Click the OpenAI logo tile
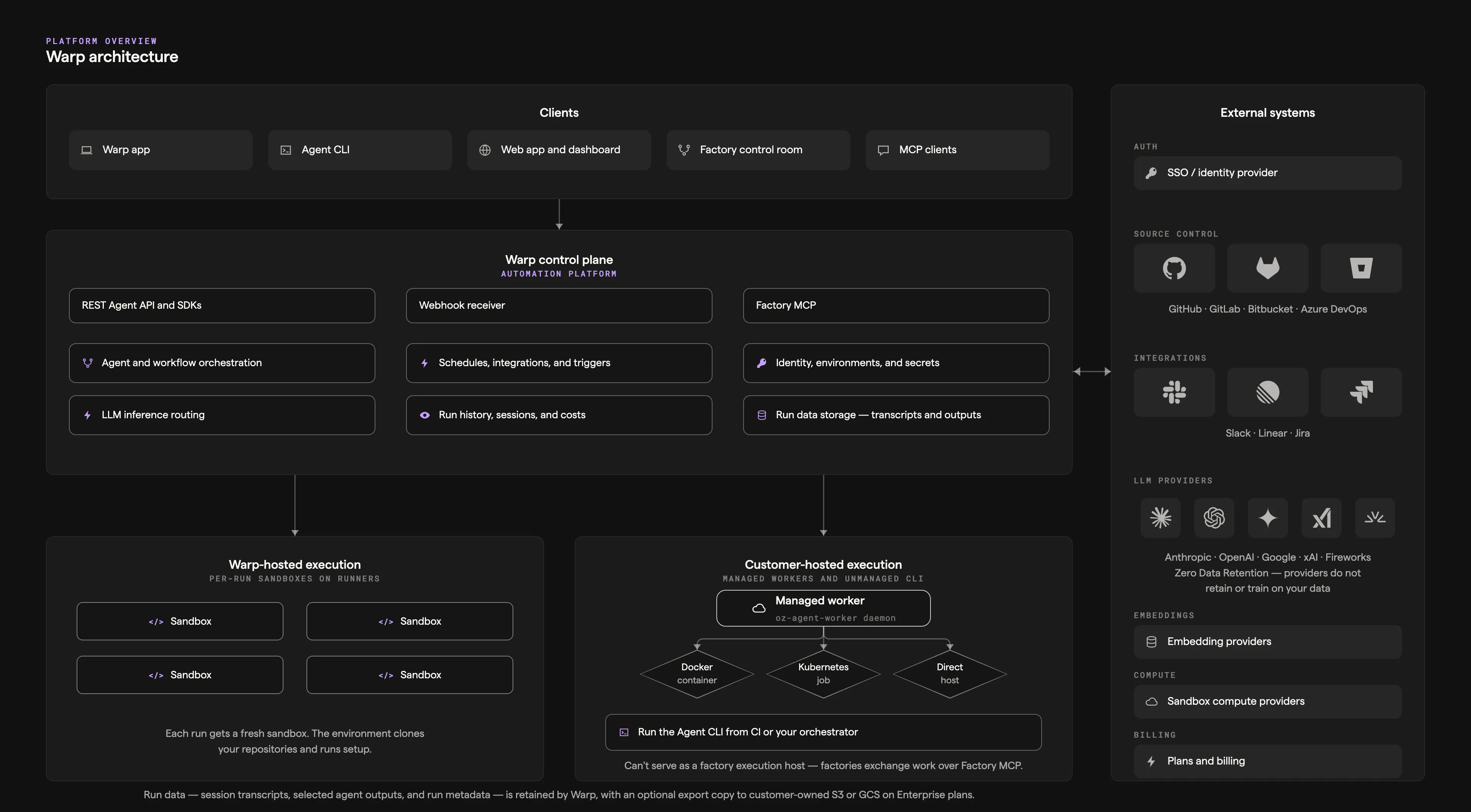Image resolution: width=1471 pixels, height=812 pixels. pos(1214,518)
